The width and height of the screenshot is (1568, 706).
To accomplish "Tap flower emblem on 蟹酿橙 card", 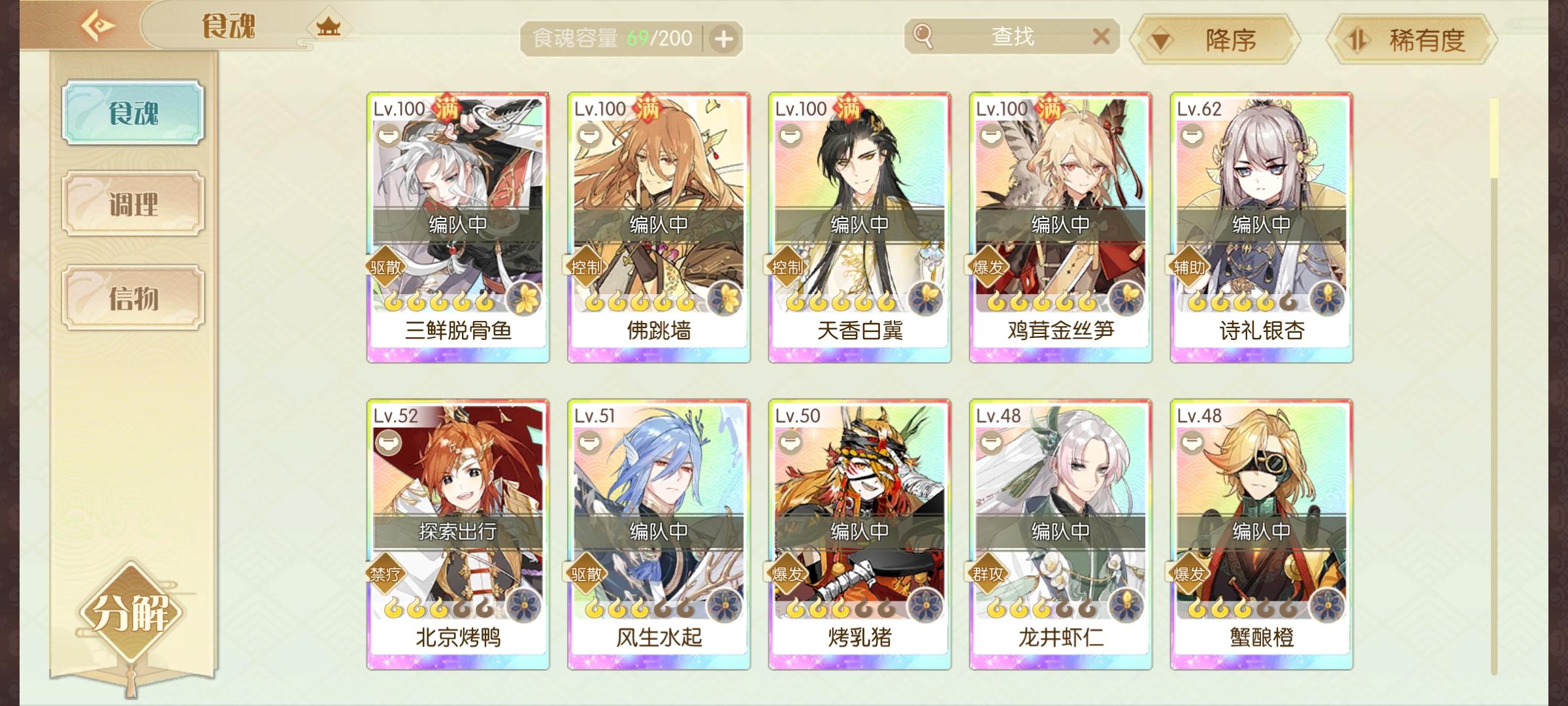I will (x=1327, y=606).
